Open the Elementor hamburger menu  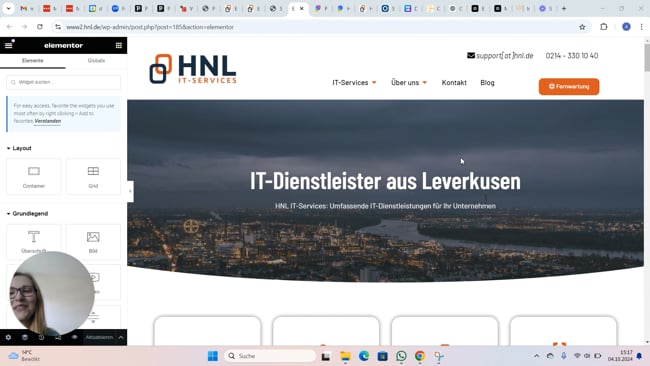[x=8, y=46]
